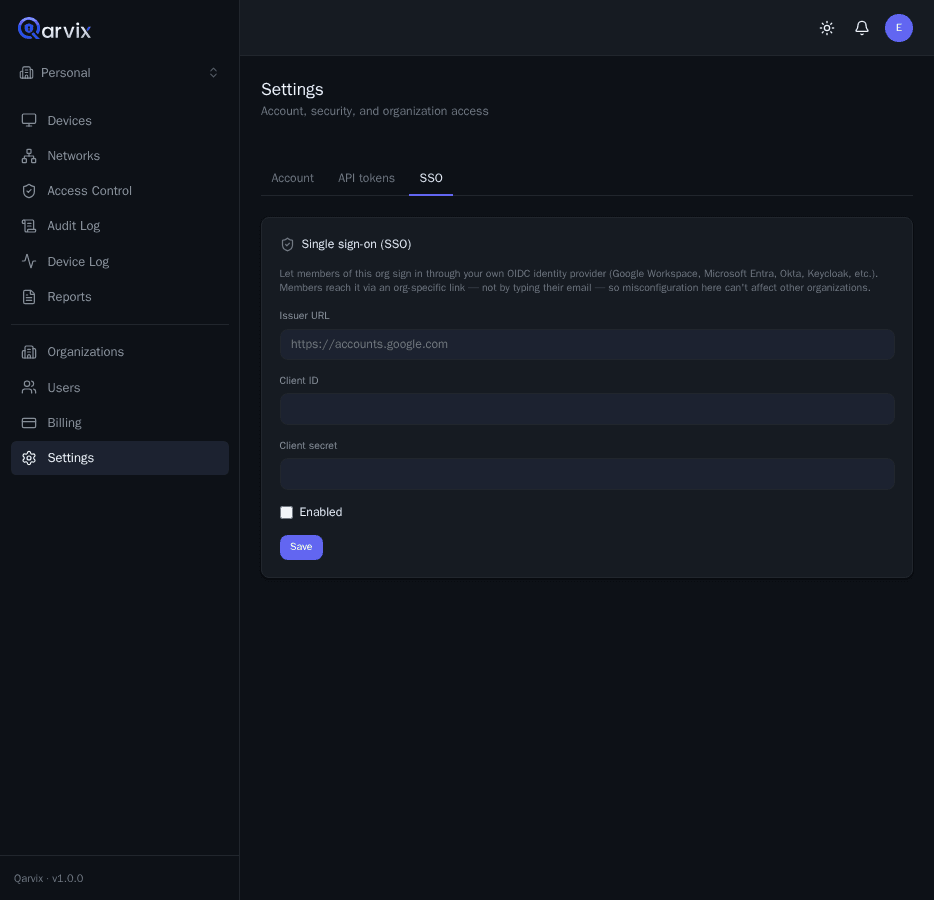Open the API tokens tab
The width and height of the screenshot is (934, 900).
pos(366,178)
